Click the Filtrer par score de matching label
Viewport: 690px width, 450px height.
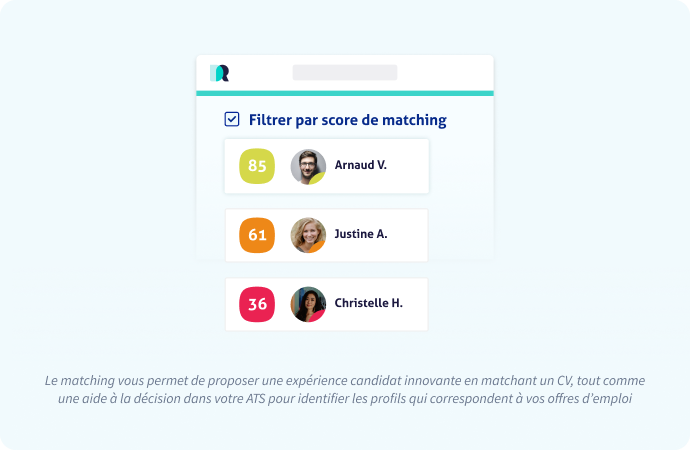tap(348, 120)
